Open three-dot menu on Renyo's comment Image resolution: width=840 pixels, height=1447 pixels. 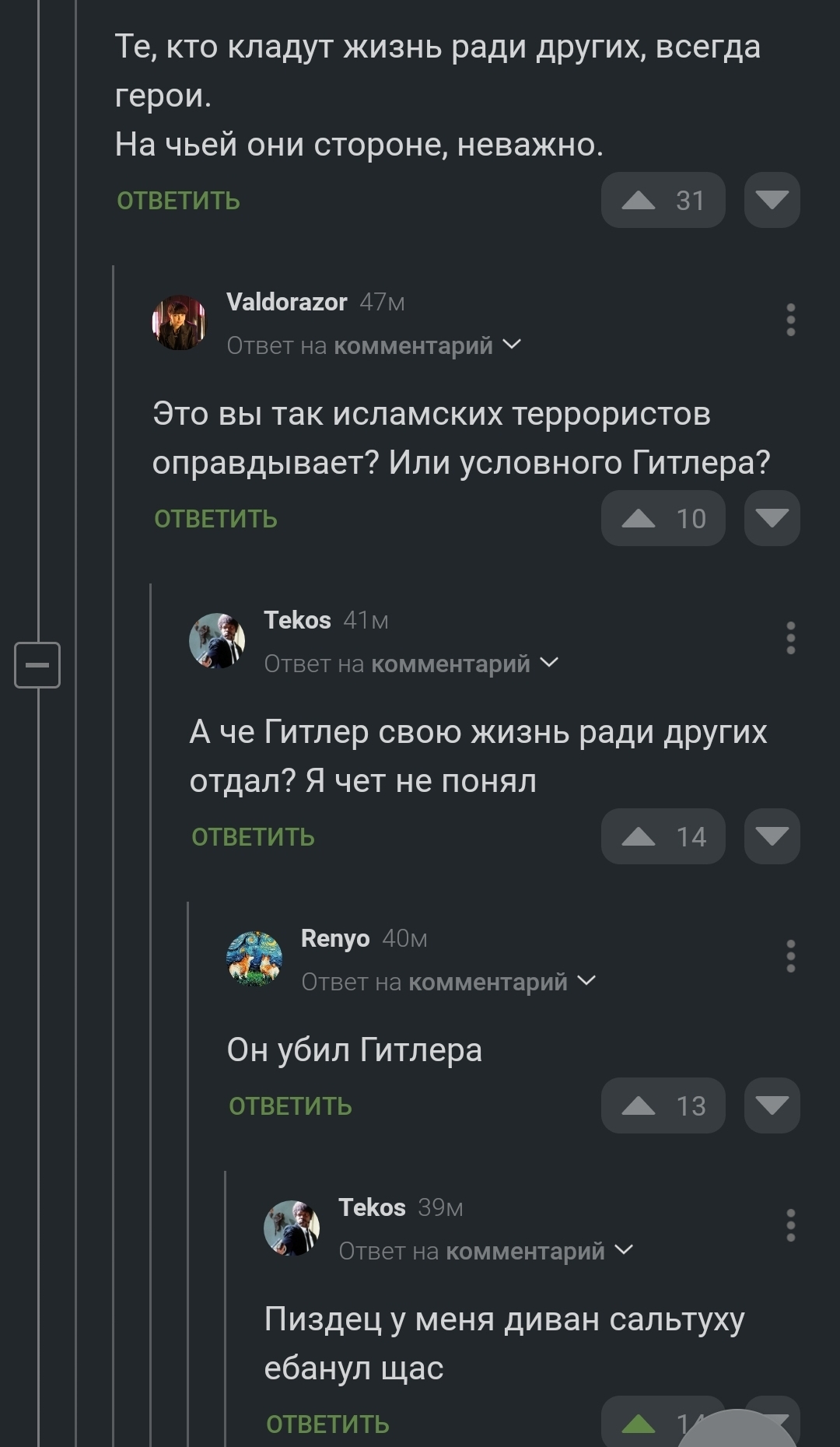(x=790, y=956)
